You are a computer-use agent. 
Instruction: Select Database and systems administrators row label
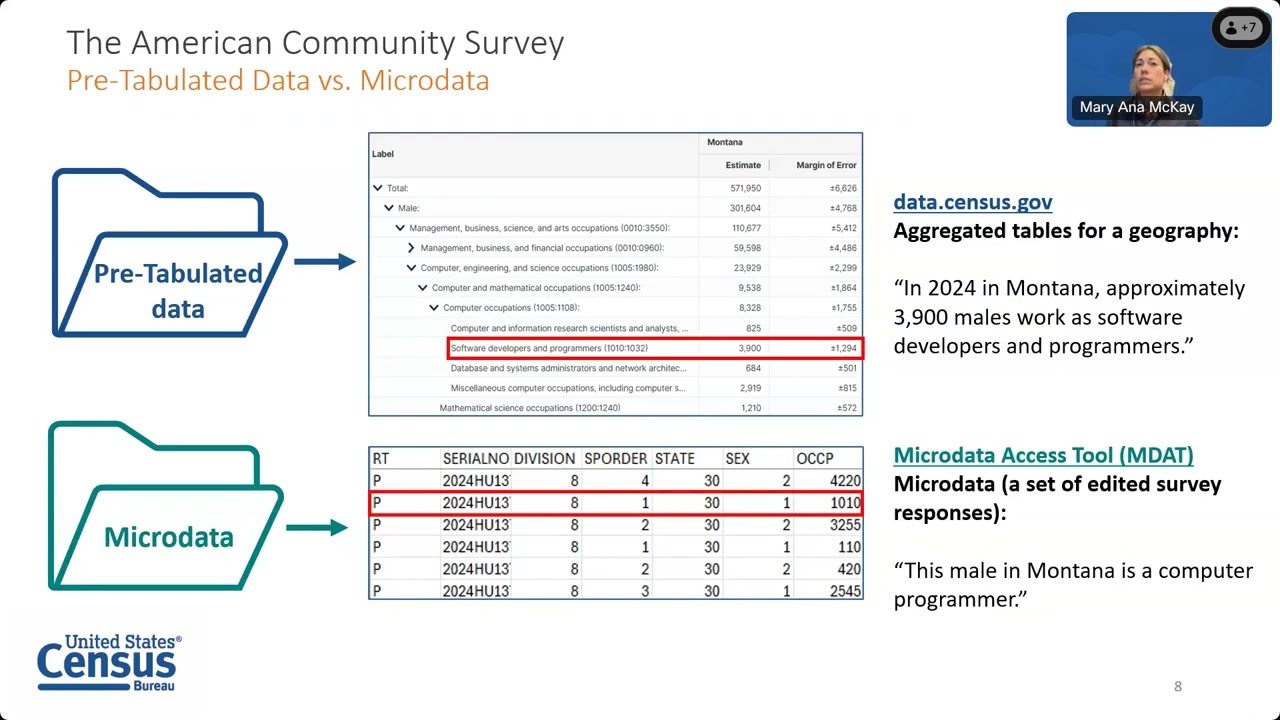567,368
